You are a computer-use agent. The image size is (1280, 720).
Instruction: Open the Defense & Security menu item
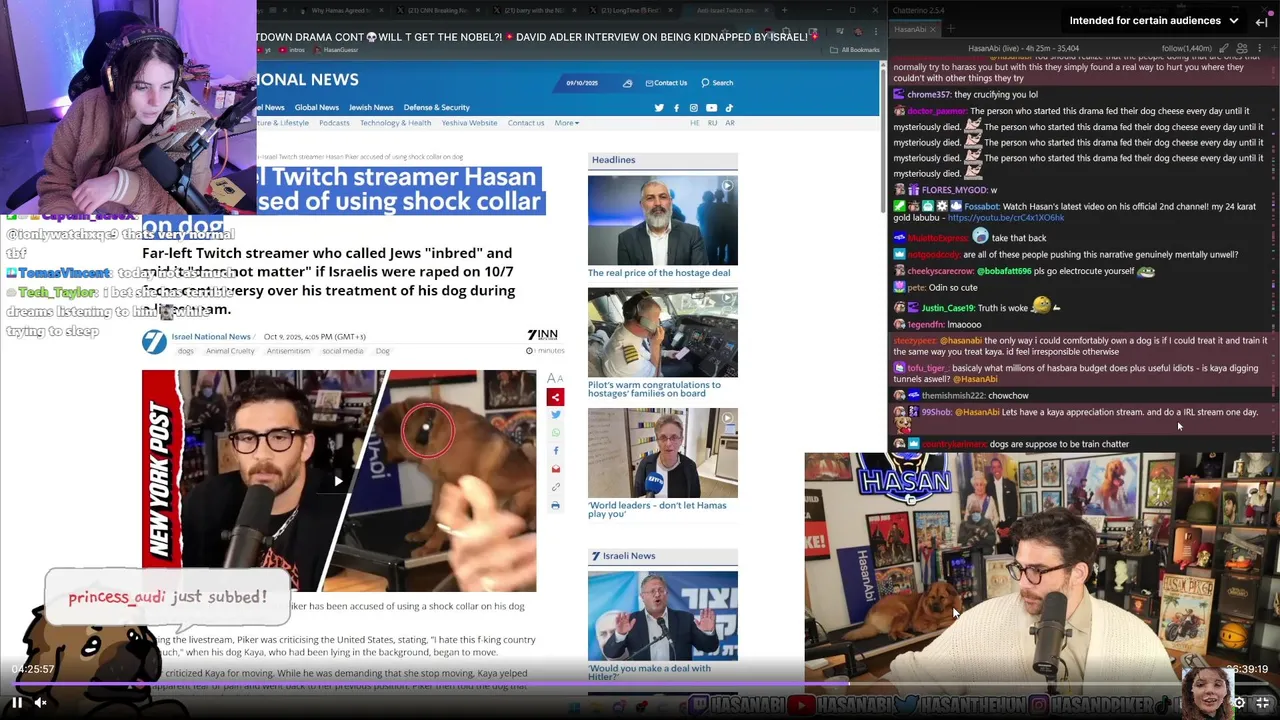pyautogui.click(x=436, y=107)
